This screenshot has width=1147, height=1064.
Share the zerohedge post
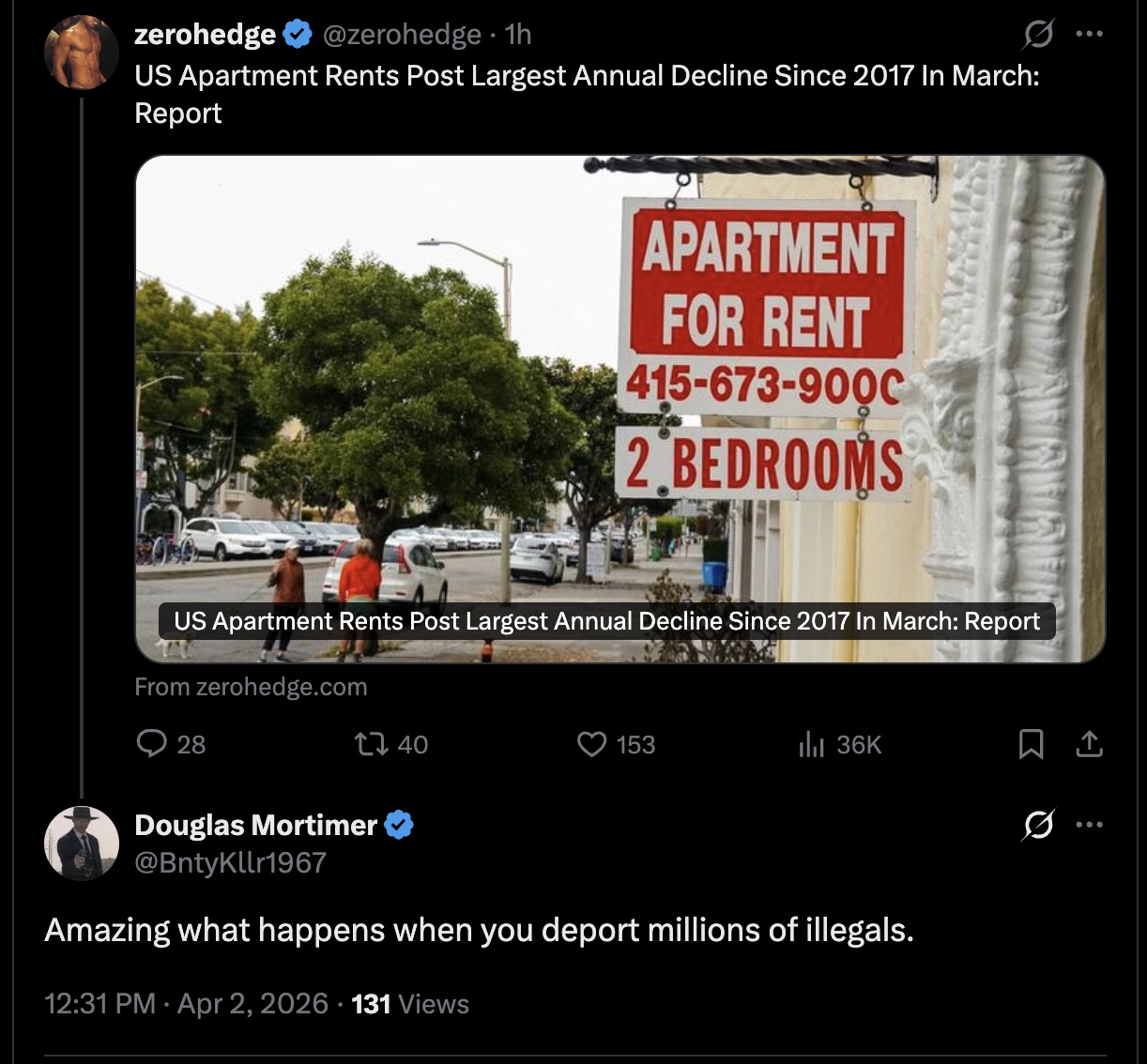[x=1089, y=744]
